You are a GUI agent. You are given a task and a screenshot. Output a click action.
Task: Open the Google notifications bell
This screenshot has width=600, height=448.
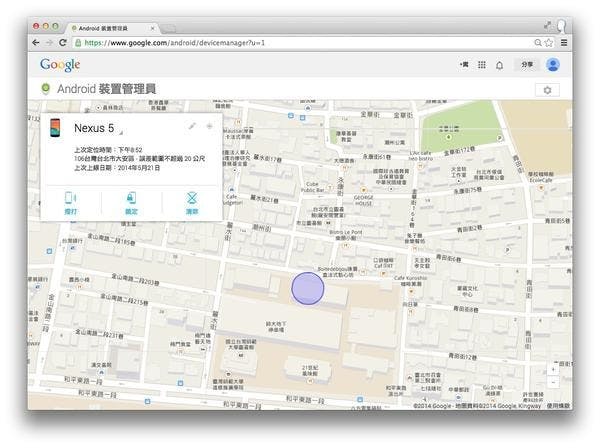(x=499, y=65)
